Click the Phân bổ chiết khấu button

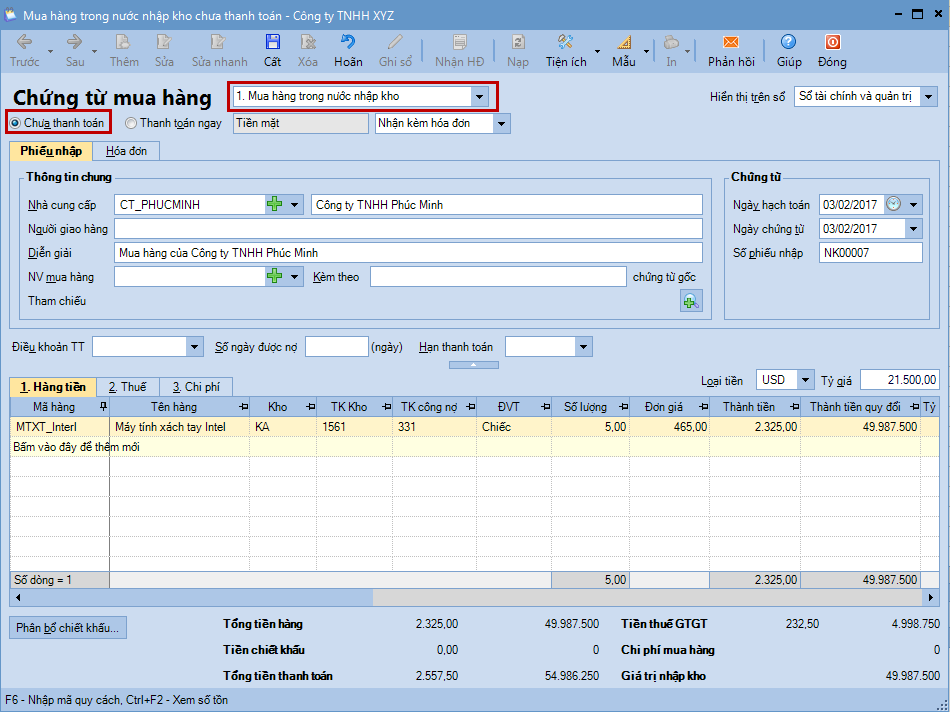(67, 628)
